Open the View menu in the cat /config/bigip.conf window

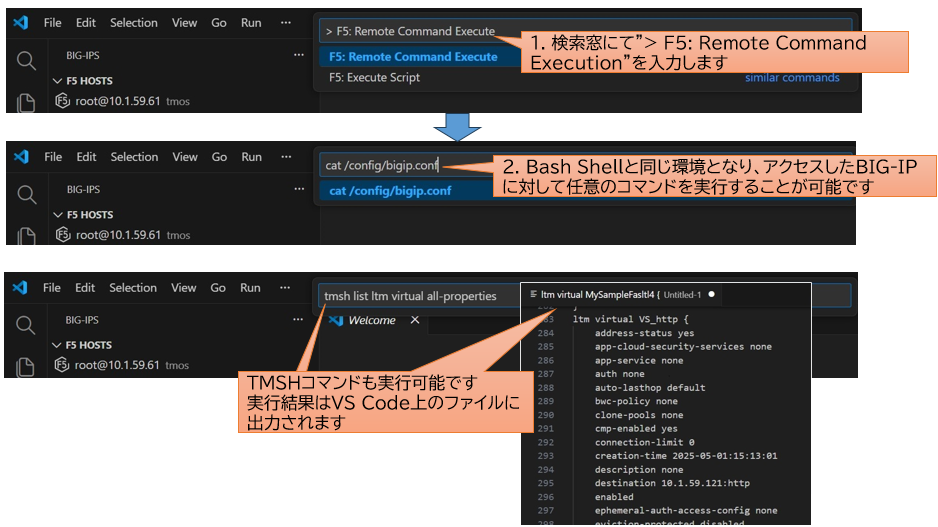click(185, 157)
